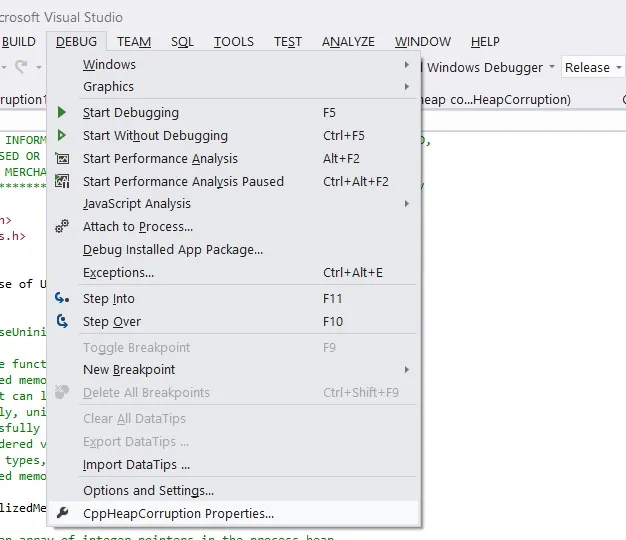Switch to the heap co...HeapCorruption tab
Viewport: 626px width, 540px height.
(495, 99)
